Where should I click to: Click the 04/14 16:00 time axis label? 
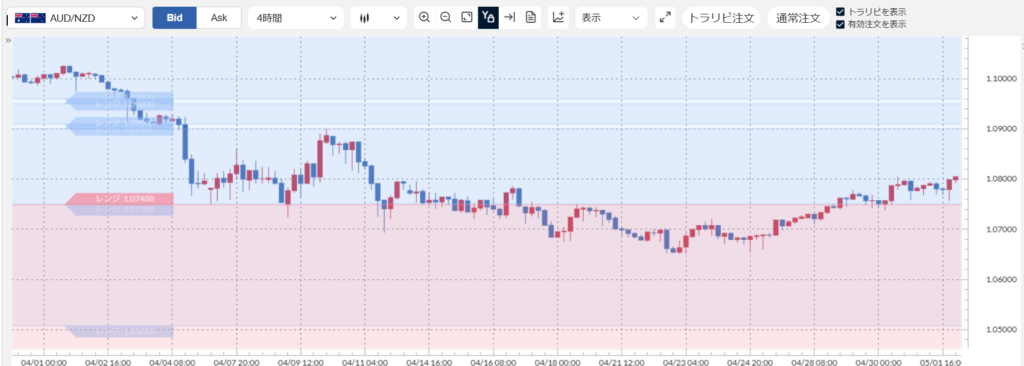429,361
